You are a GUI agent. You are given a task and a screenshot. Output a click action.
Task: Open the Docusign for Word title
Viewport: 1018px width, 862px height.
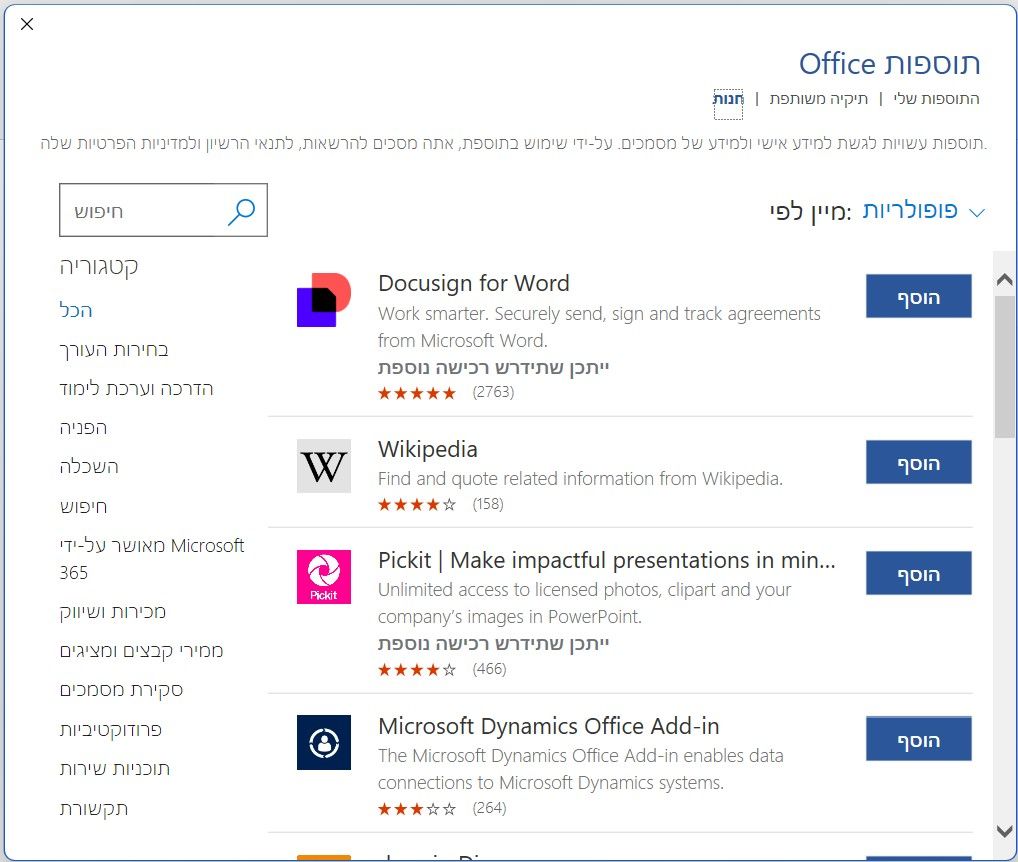pos(474,284)
